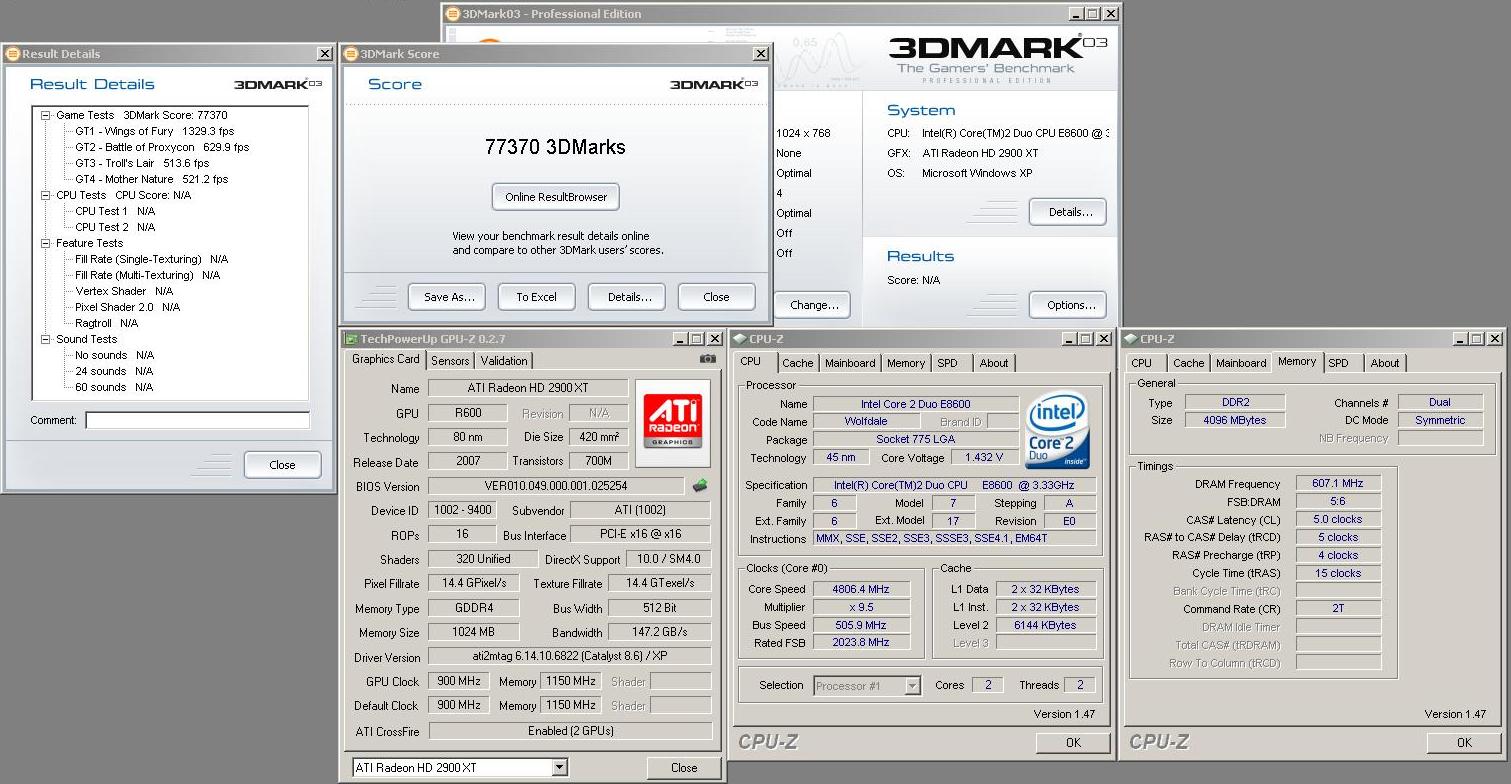Viewport: 1511px width, 784px height.
Task: Click the ATI CrossFire Enabled field
Action: pyautogui.click(x=570, y=731)
